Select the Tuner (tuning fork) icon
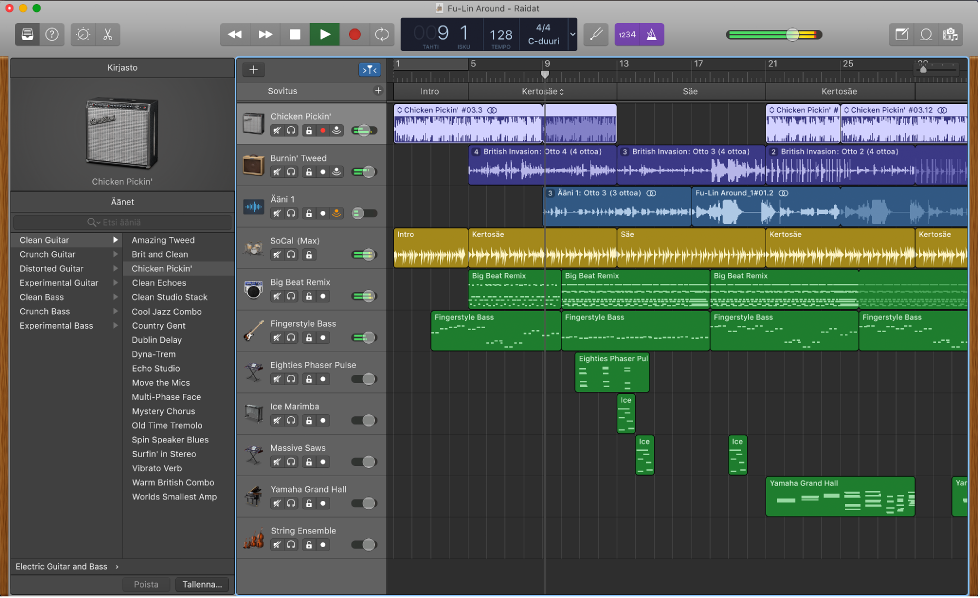The width and height of the screenshot is (980, 598). pos(596,34)
